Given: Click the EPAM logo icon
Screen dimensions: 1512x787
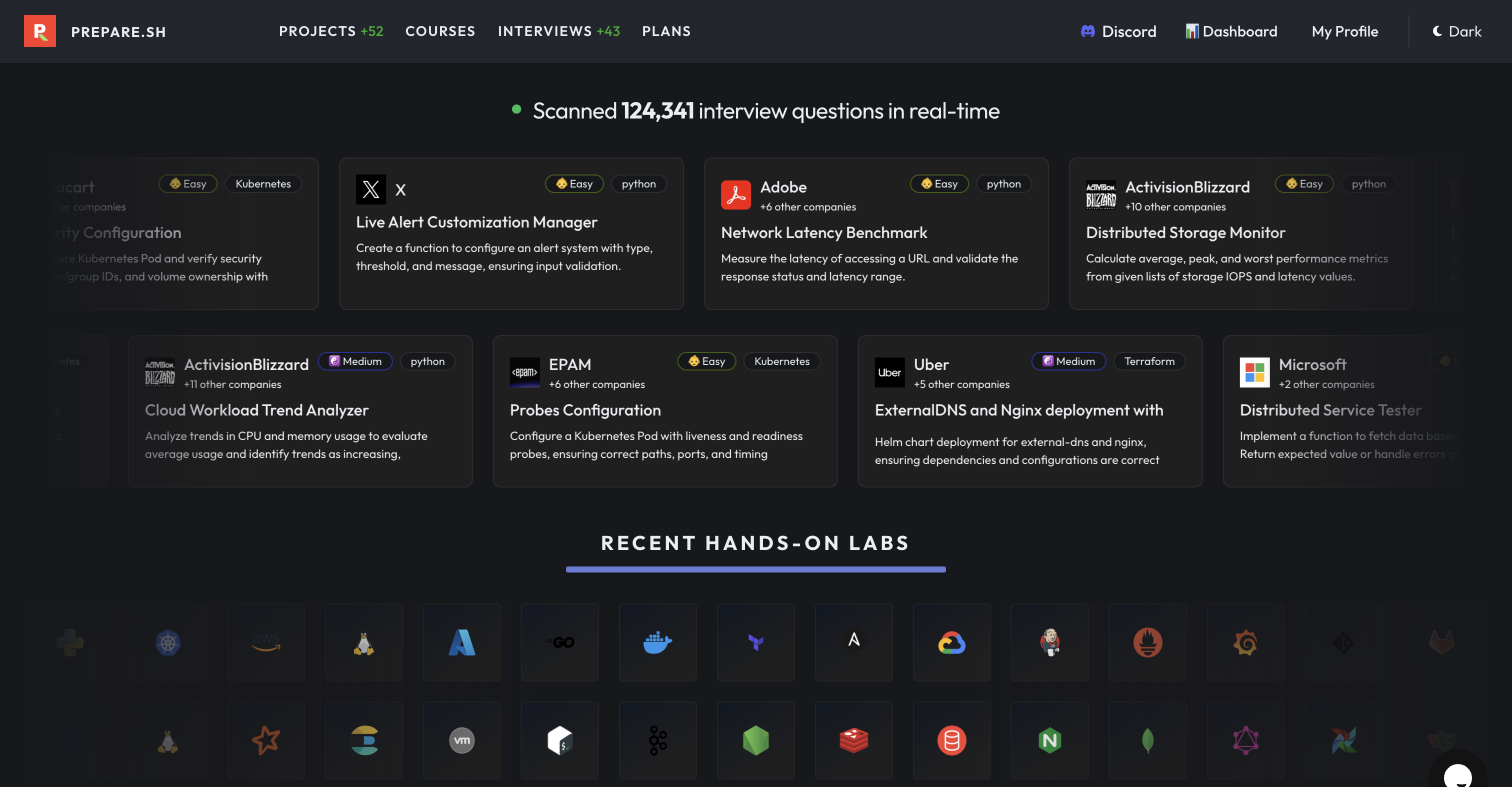Looking at the screenshot, I should point(524,372).
